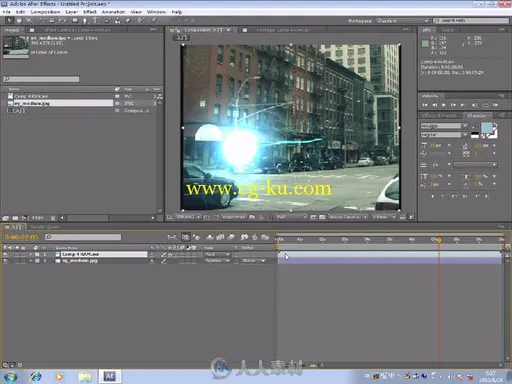Expand layer 1 properties triangle
Viewport: 512px width, 384px height.
[31, 254]
